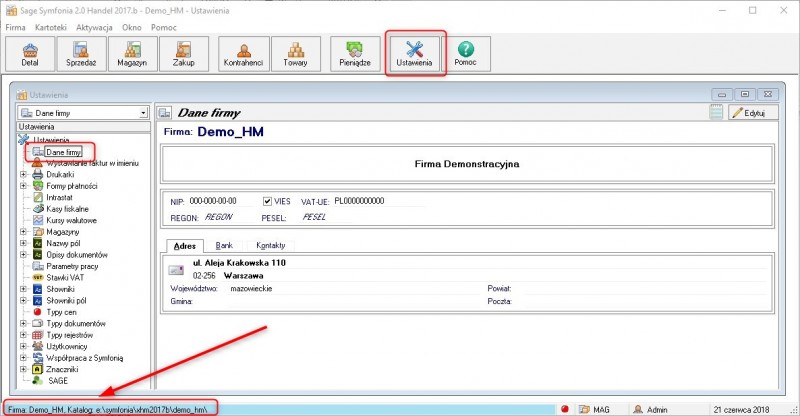Select Dane firmy in the tree
The height and width of the screenshot is (416, 800).
[63, 152]
